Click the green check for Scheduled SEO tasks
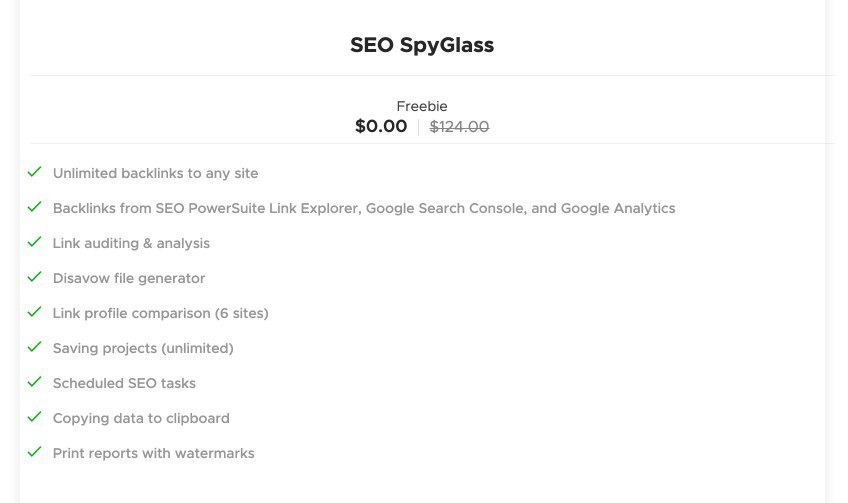 [x=35, y=382]
